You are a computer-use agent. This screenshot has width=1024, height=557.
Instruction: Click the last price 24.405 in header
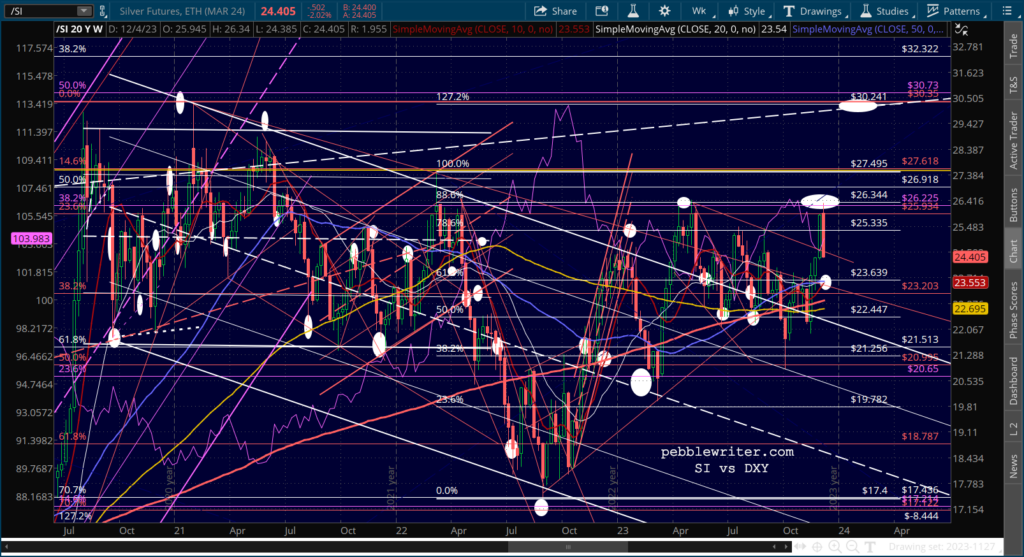coord(278,11)
